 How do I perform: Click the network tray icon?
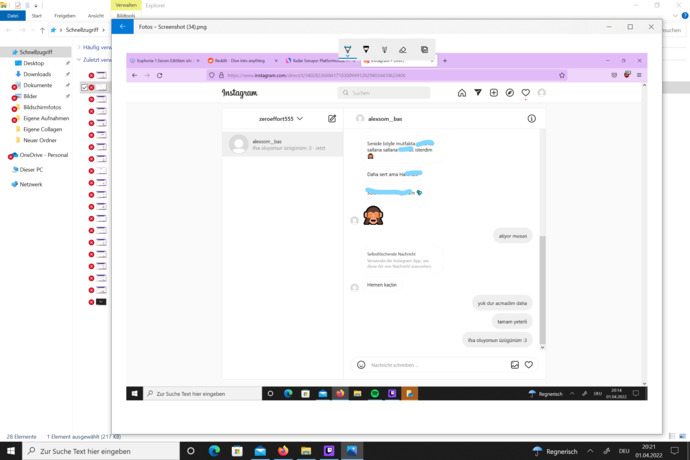pyautogui.click(x=607, y=451)
